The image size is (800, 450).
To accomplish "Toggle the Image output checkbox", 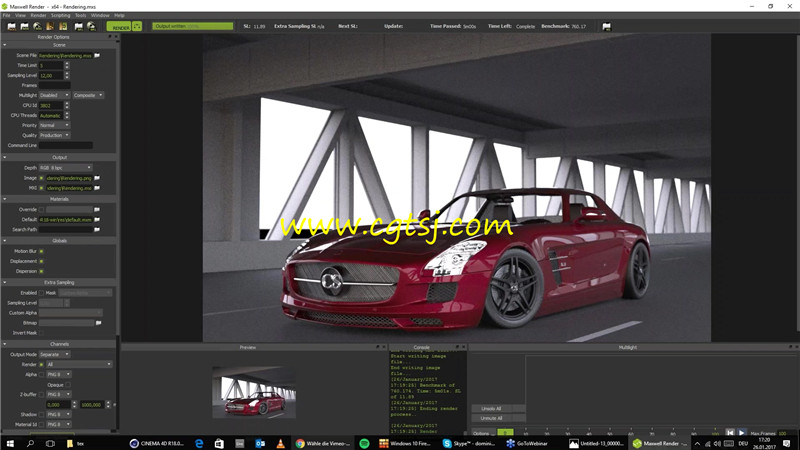I will click(x=41, y=178).
